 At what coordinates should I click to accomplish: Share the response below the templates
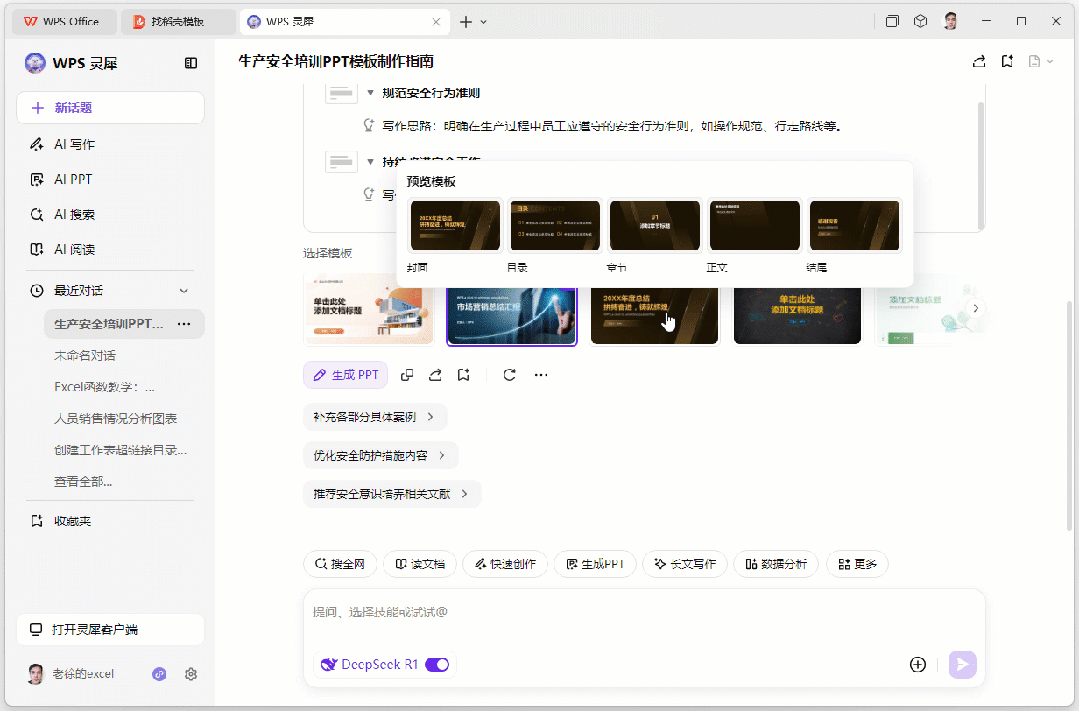(x=435, y=375)
